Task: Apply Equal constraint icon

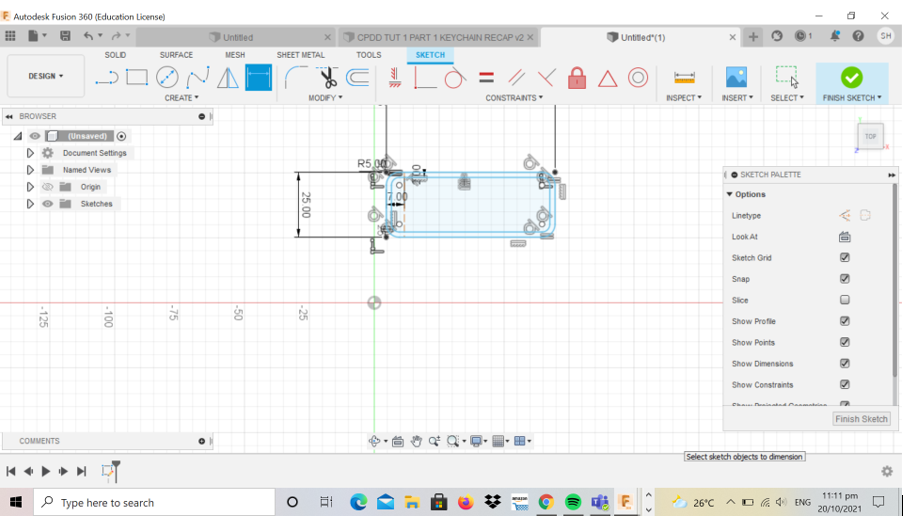Action: [486, 77]
